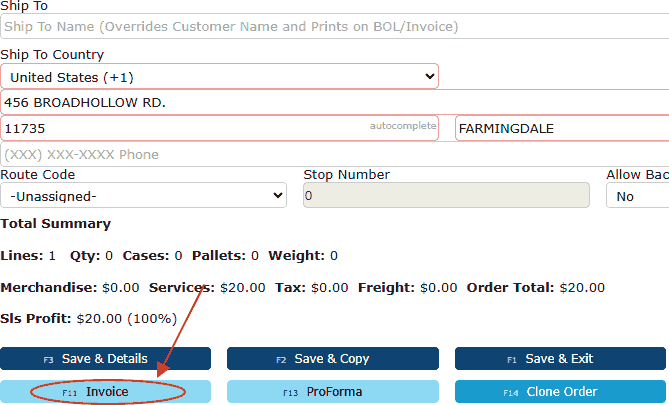Click the Stop Number label
This screenshot has width=669, height=405.
pos(346,175)
